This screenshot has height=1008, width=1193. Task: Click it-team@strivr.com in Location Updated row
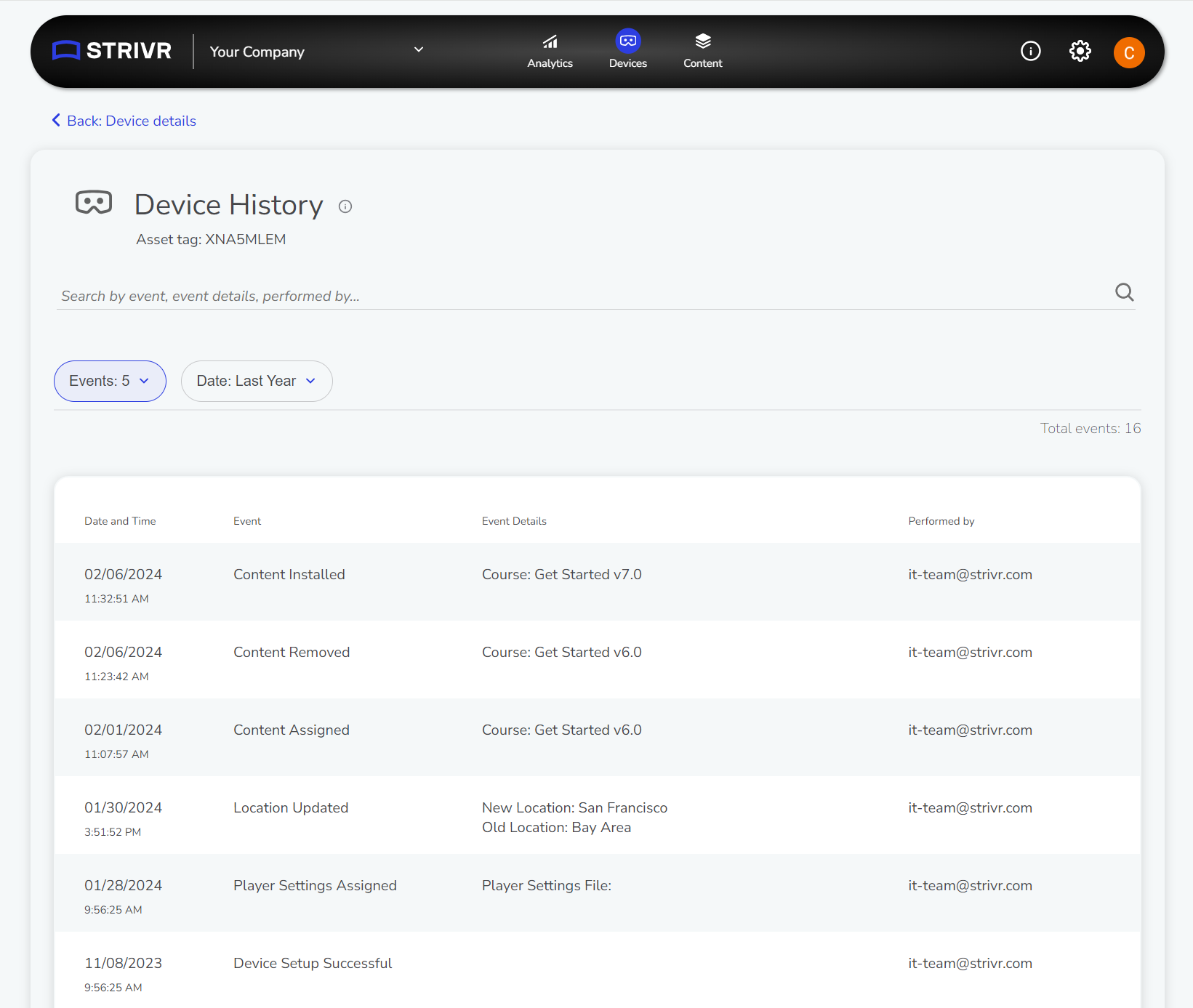(x=970, y=807)
